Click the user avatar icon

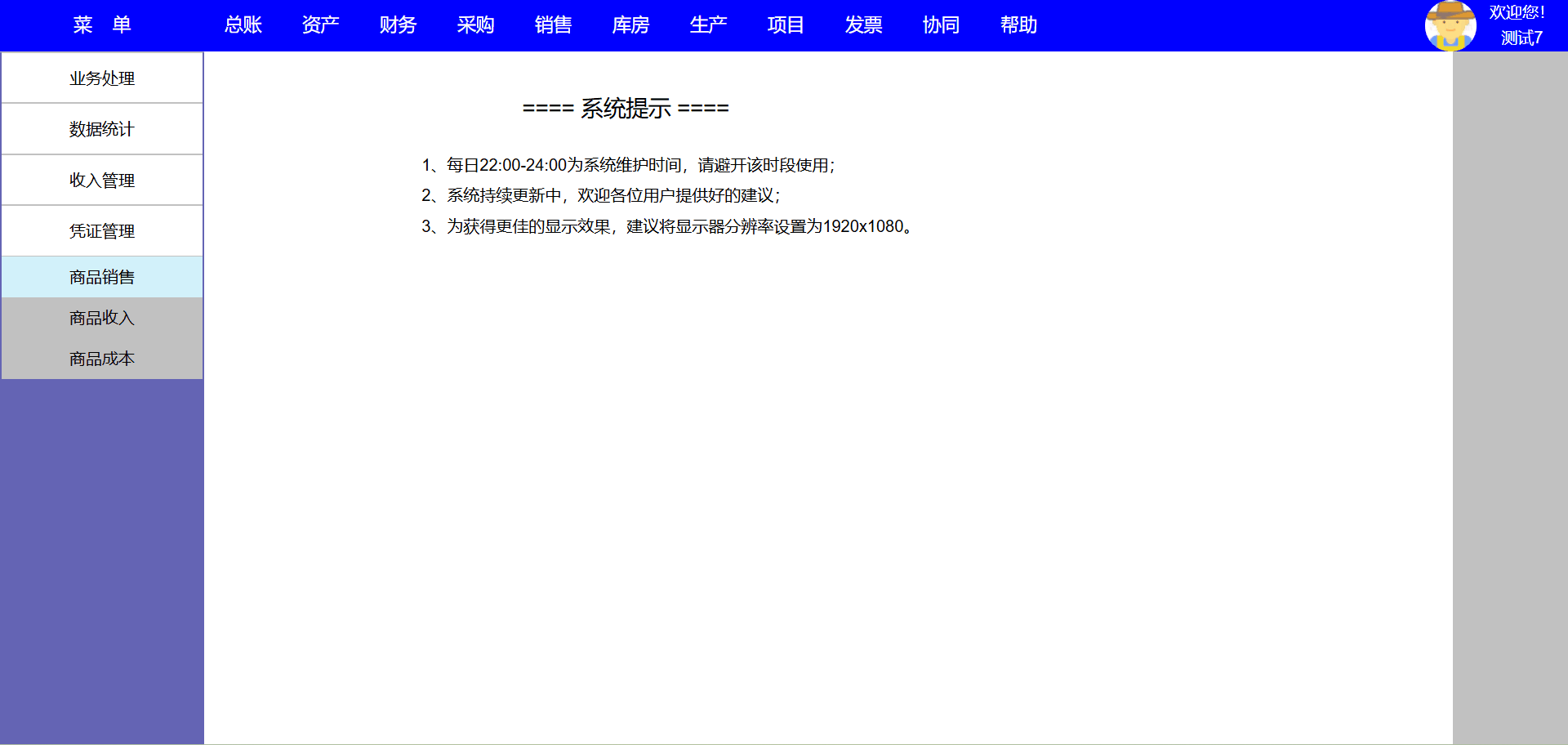[1450, 25]
